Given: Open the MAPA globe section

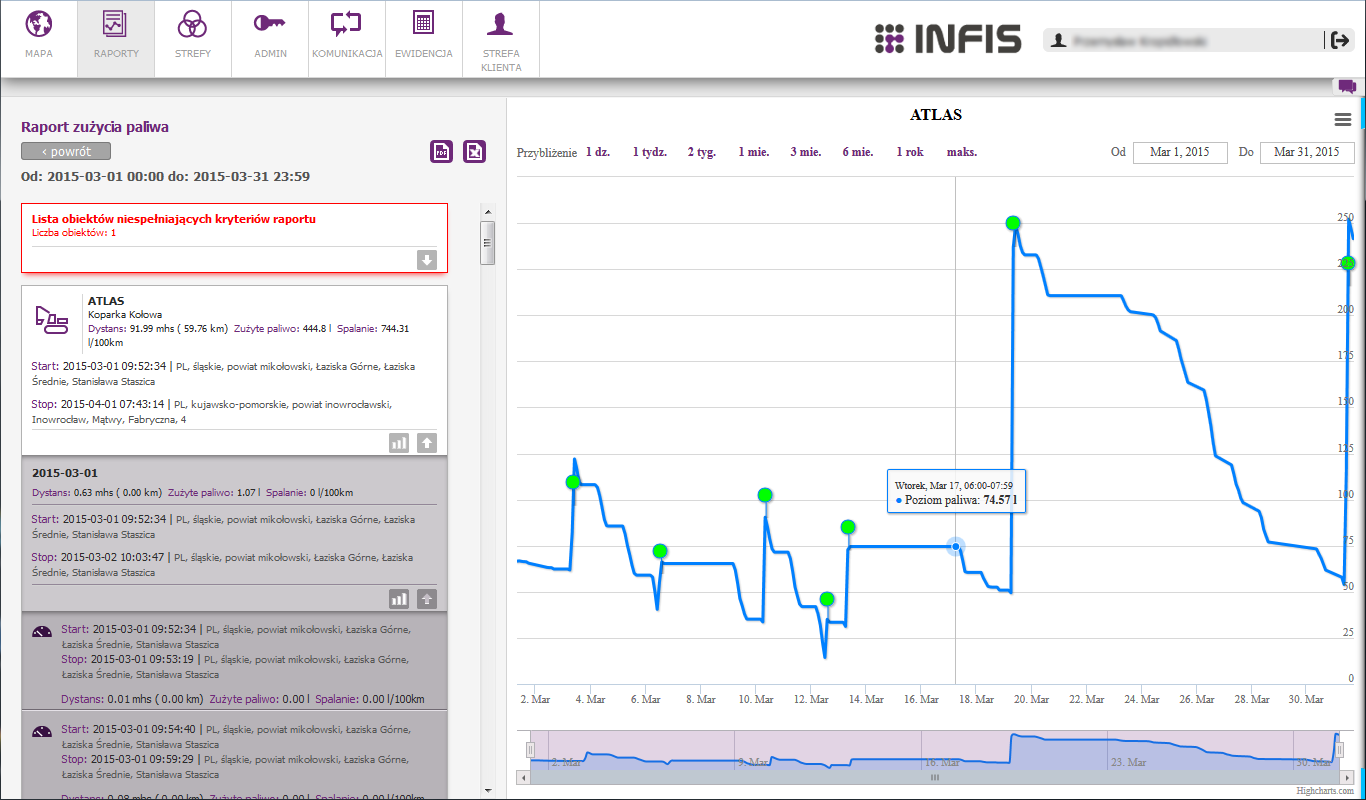Looking at the screenshot, I should click(x=39, y=39).
